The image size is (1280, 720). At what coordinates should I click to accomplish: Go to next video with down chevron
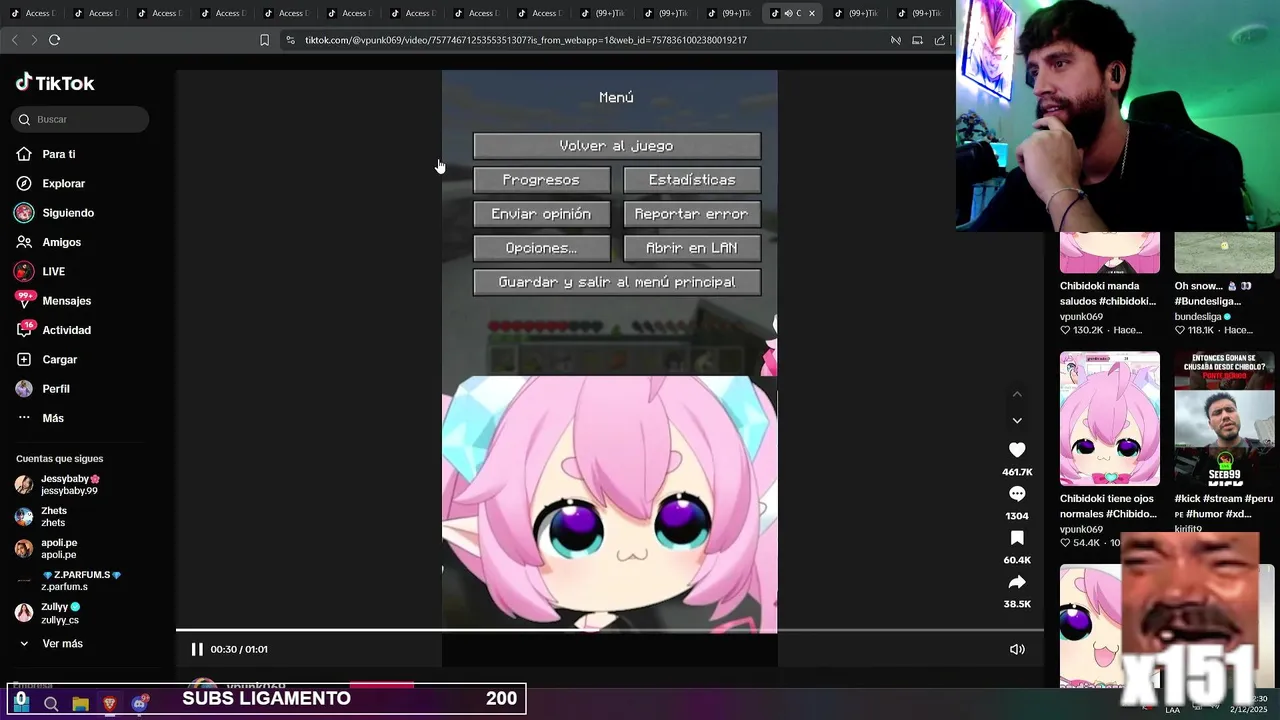[x=1017, y=421]
